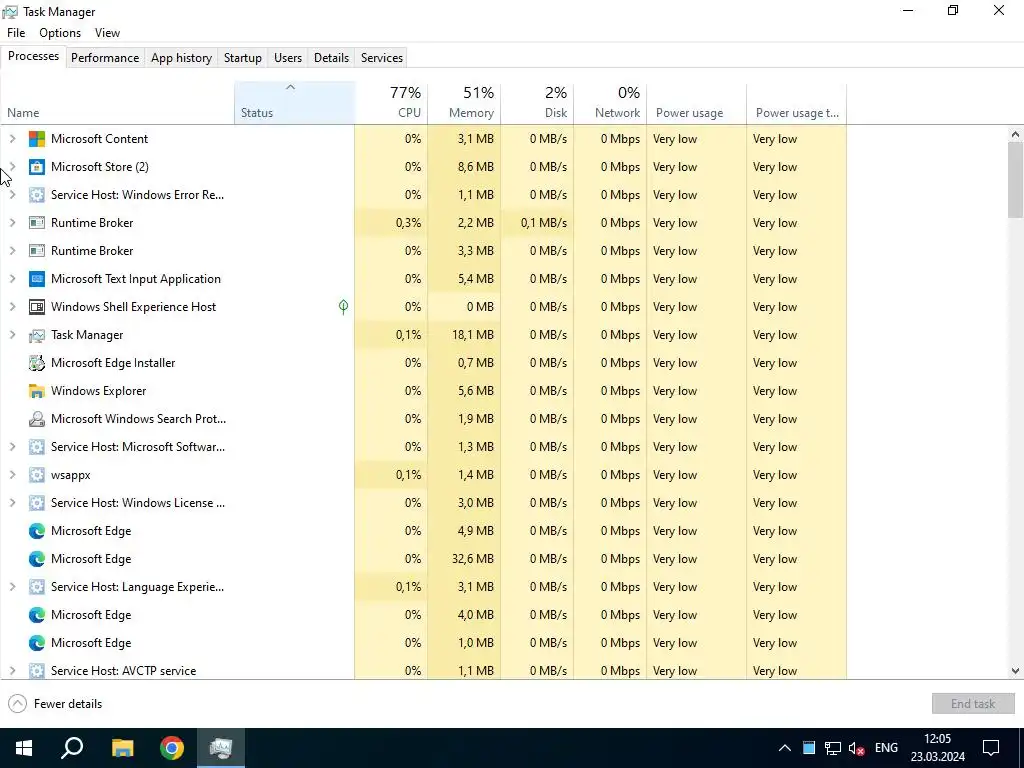Expand Service Host: Windows License ... group

tap(12, 503)
